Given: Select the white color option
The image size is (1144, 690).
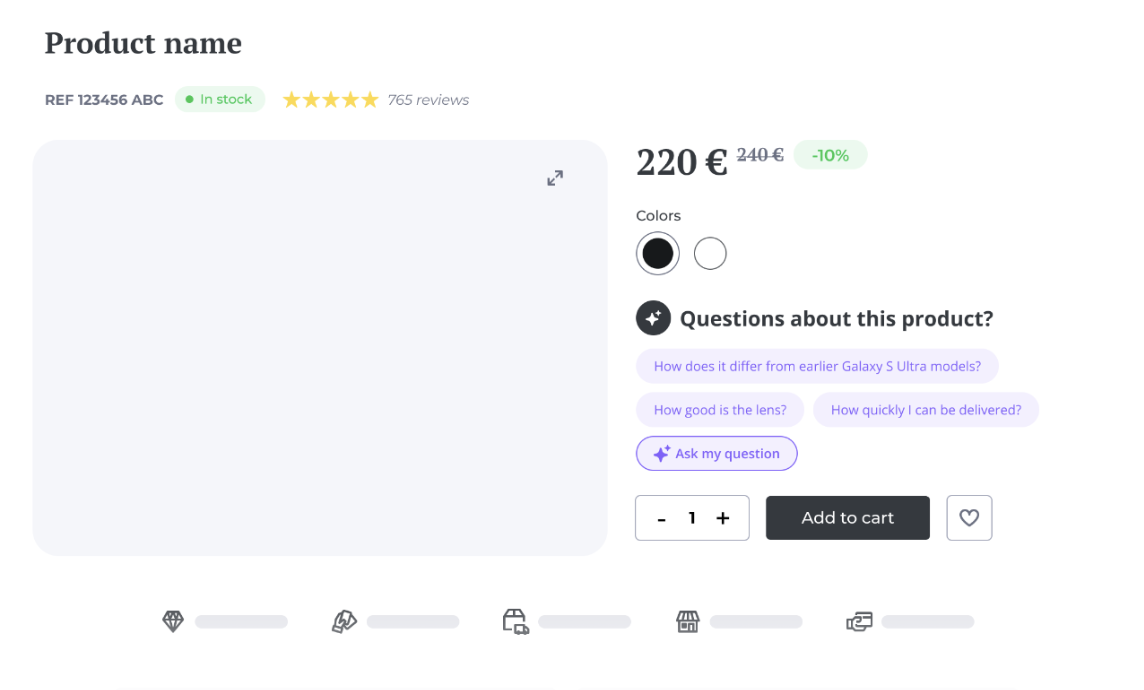Looking at the screenshot, I should (710, 254).
